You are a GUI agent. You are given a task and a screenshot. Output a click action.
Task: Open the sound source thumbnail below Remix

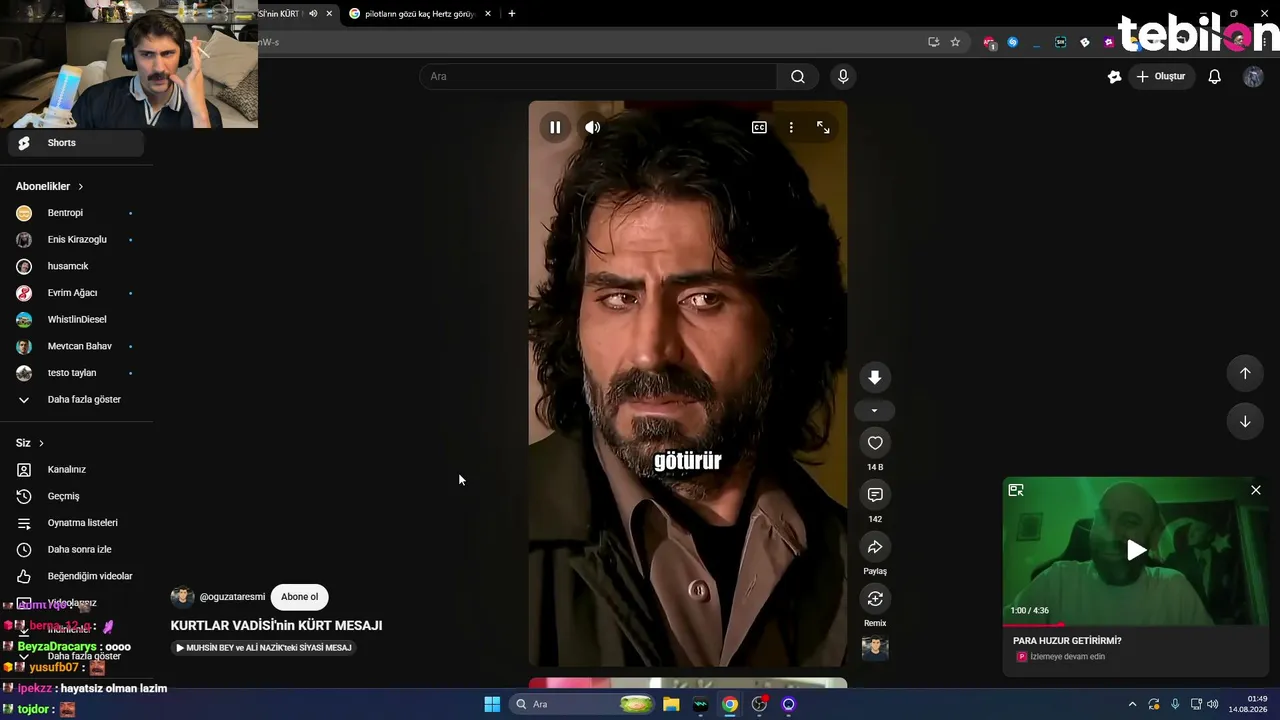(x=875, y=648)
